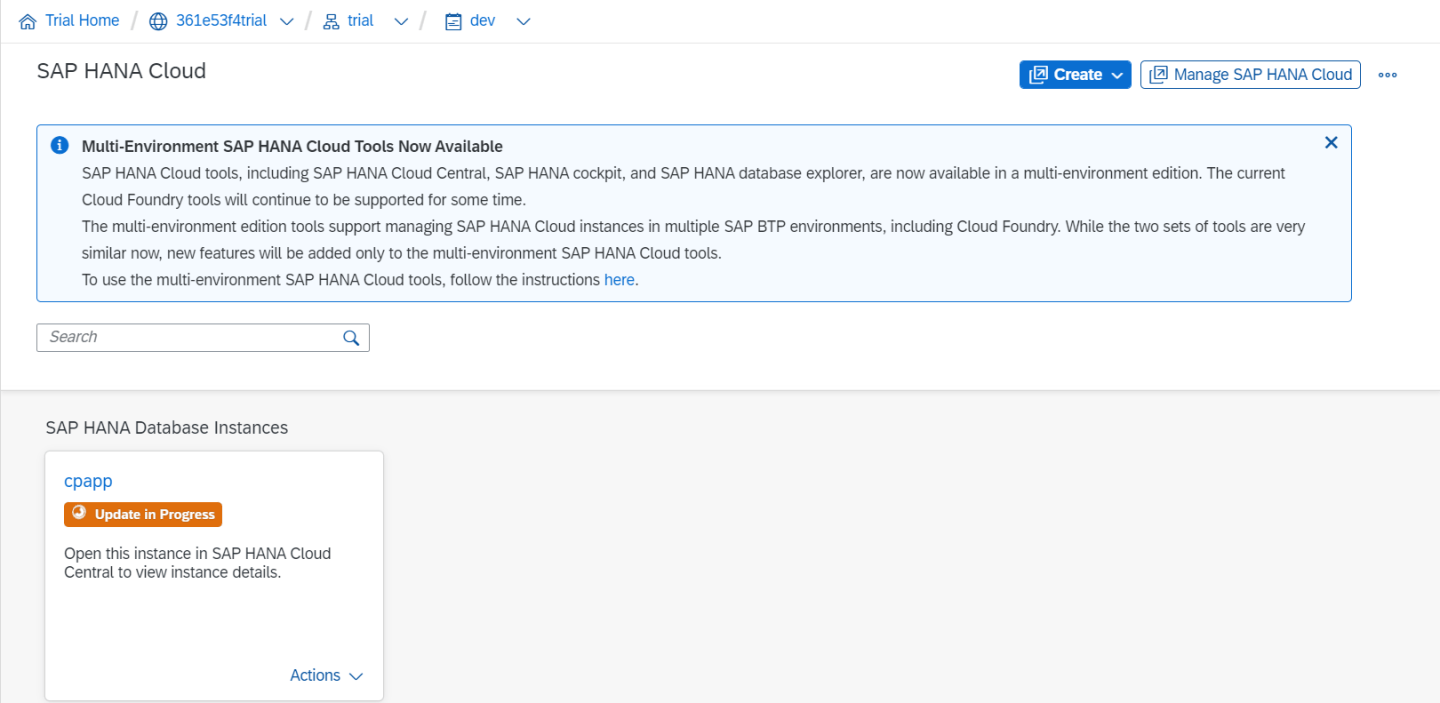Click the SAP HANA Cloud page title
This screenshot has width=1440, height=703.
[121, 71]
